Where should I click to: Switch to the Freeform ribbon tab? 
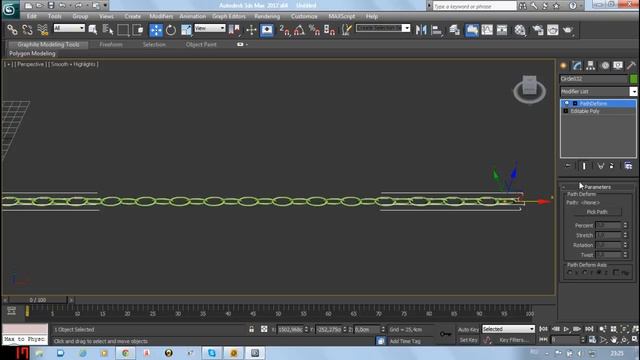pyautogui.click(x=111, y=44)
